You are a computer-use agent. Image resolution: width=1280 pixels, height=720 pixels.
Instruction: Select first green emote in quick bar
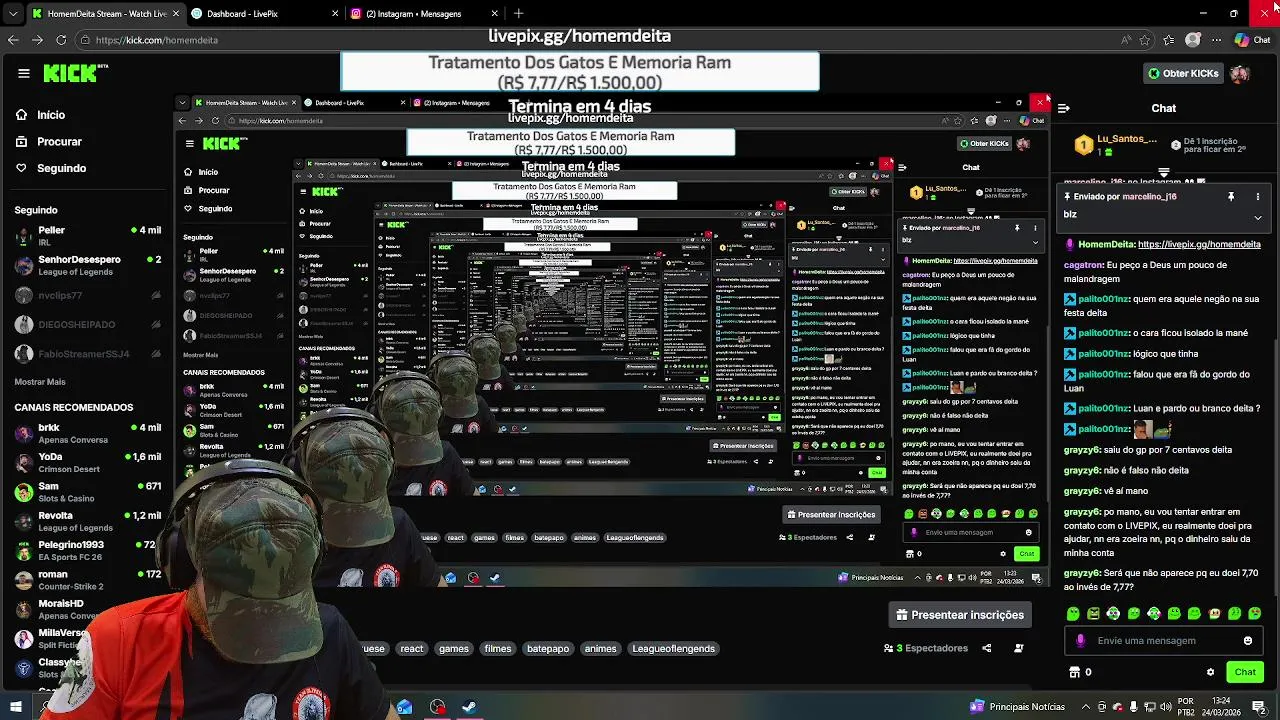click(x=1073, y=613)
